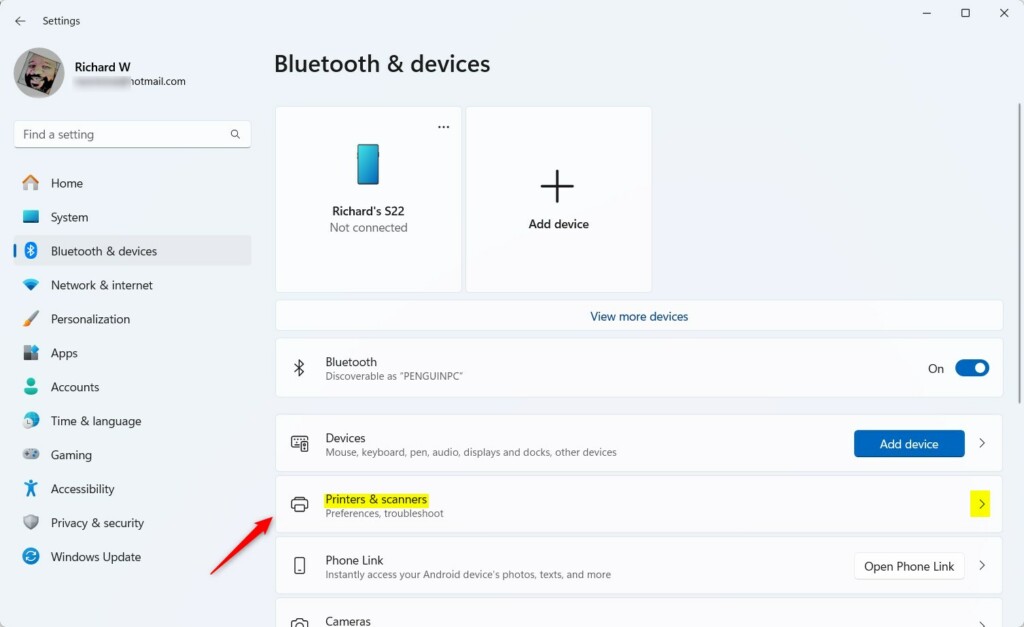This screenshot has height=627, width=1024.
Task: Expand the Printers & scanners row chevron
Action: coord(981,504)
